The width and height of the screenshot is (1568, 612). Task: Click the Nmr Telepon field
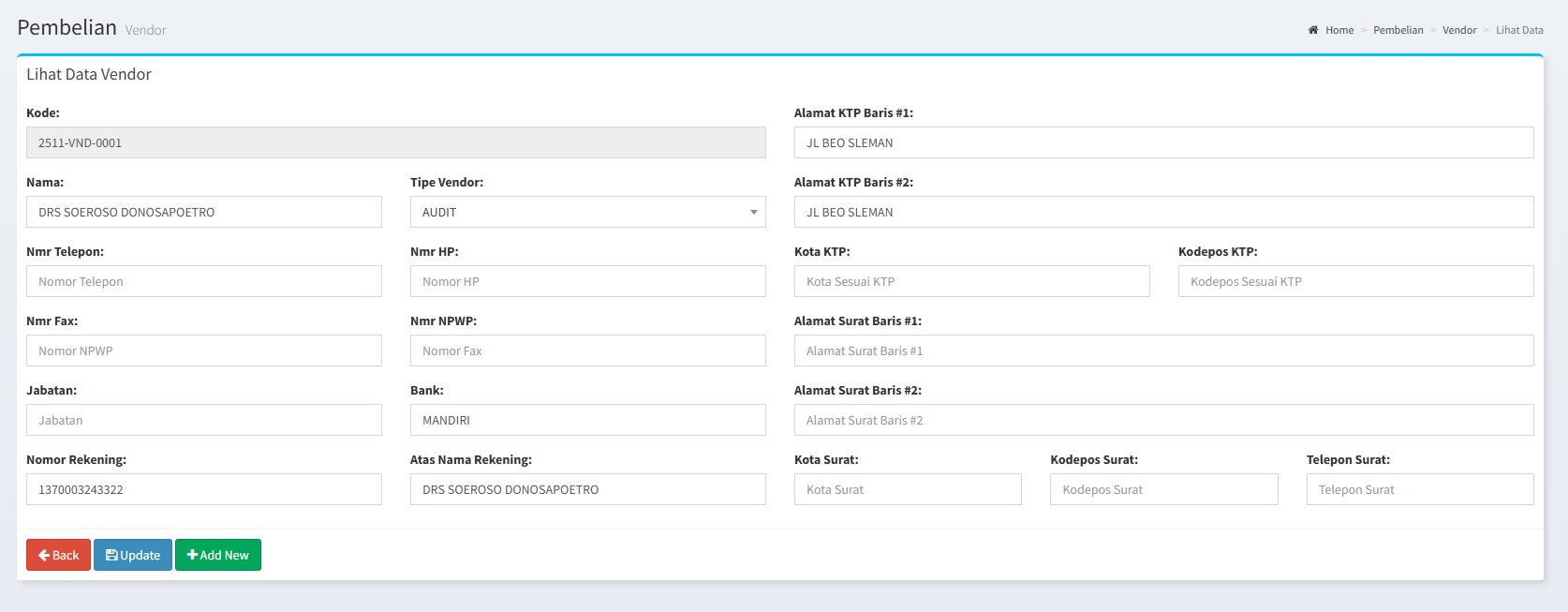click(x=203, y=281)
